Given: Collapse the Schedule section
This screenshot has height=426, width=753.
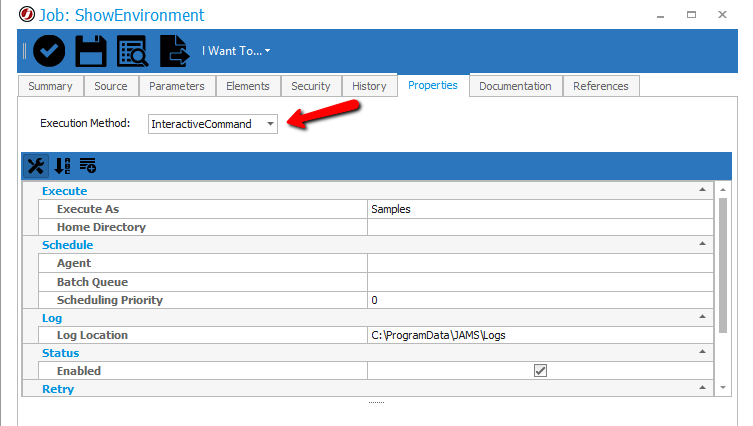Looking at the screenshot, I should 702,243.
